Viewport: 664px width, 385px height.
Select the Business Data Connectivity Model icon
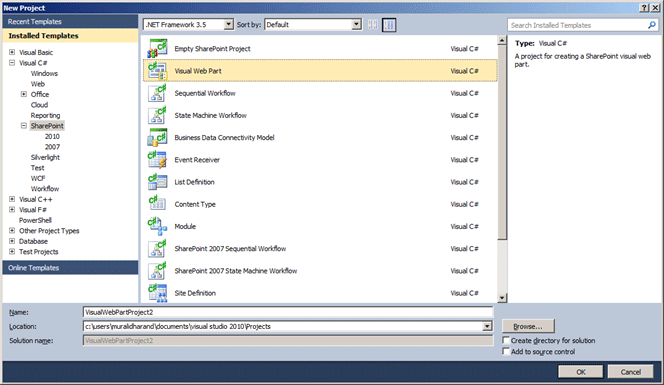[x=157, y=138]
